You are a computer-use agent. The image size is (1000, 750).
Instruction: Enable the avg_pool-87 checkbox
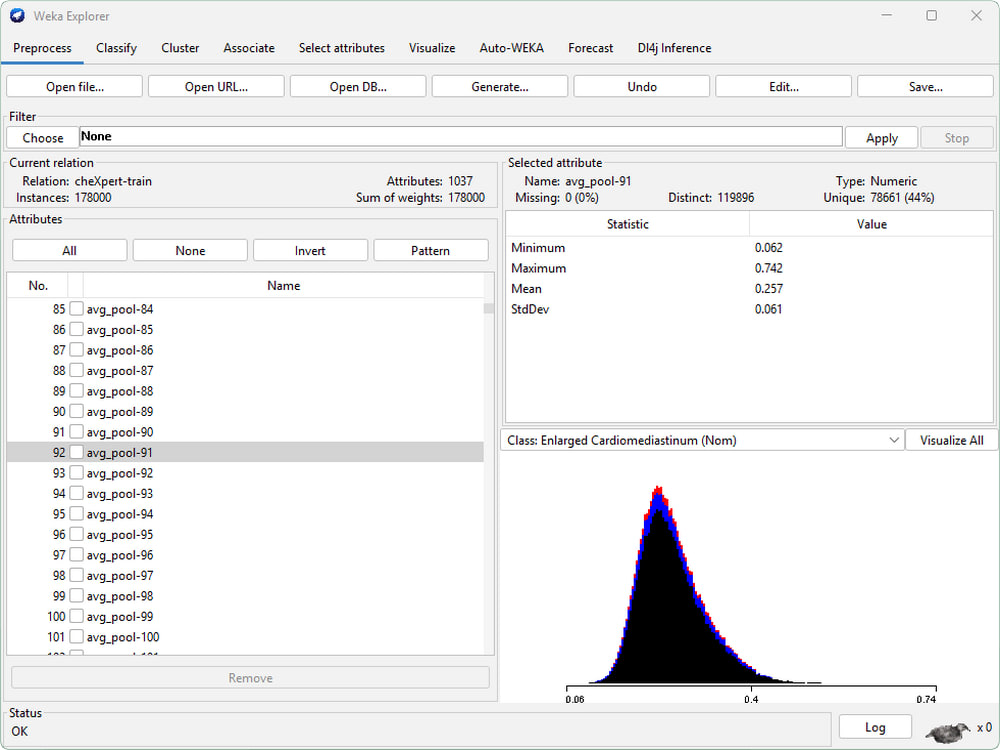click(77, 370)
